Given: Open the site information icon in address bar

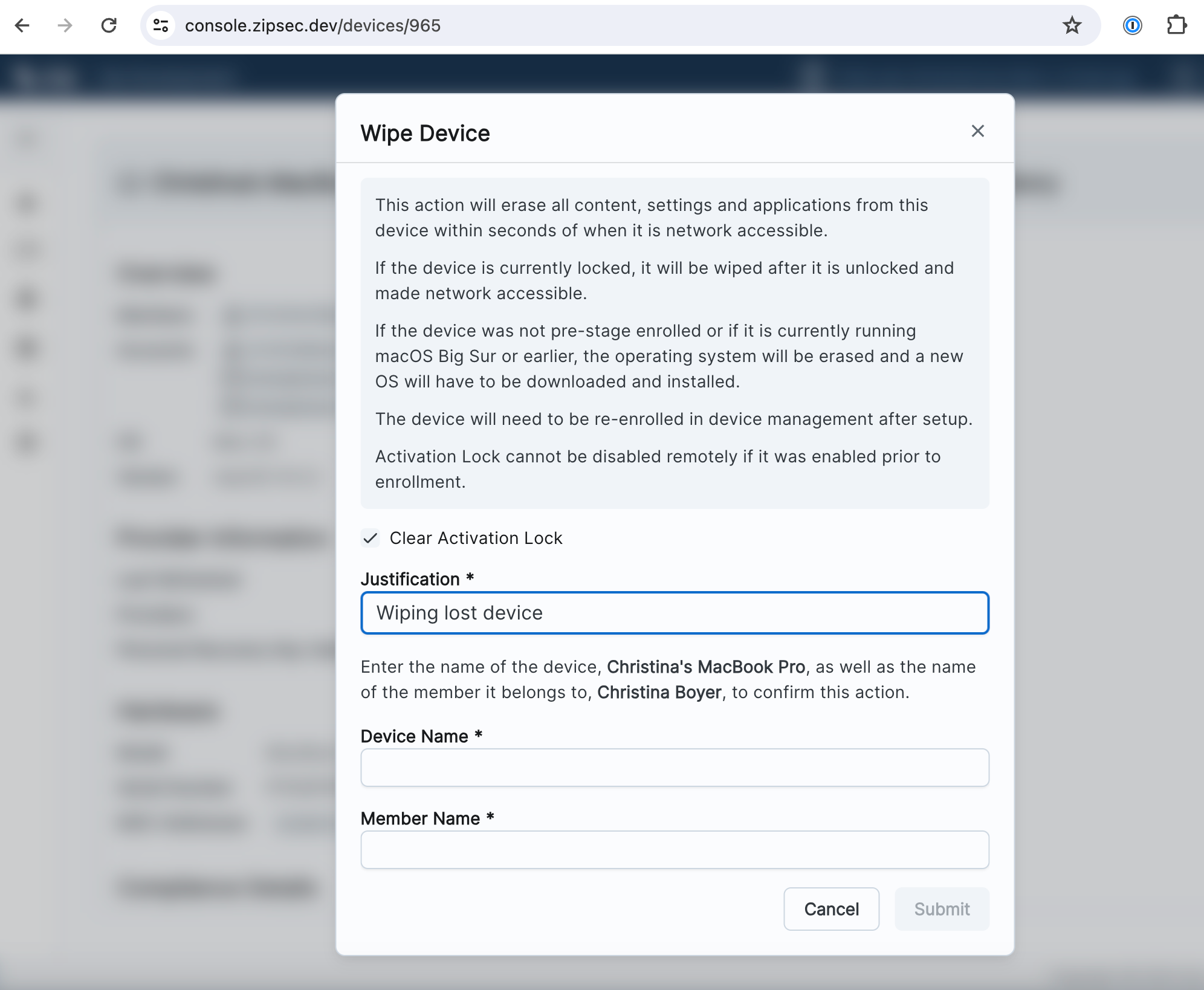Looking at the screenshot, I should 161,25.
